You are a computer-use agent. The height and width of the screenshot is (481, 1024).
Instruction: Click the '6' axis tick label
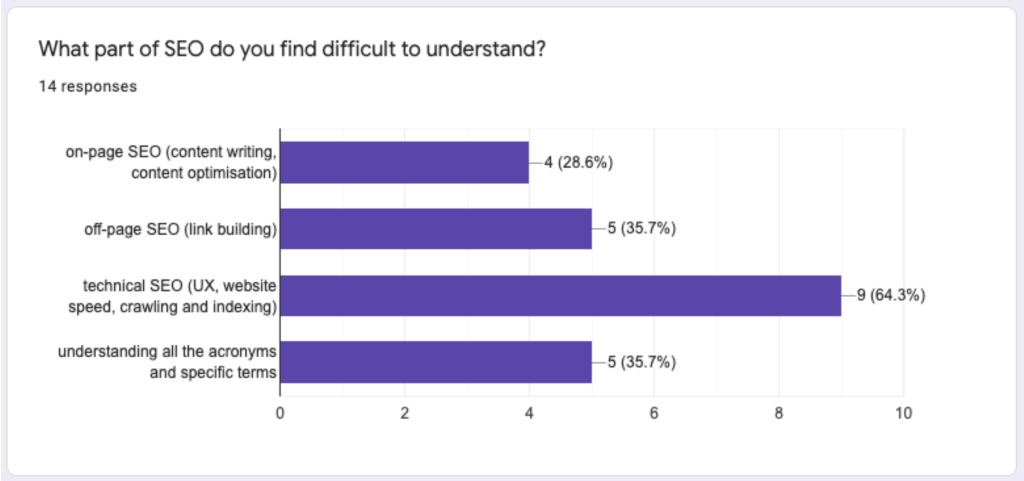[x=654, y=413]
